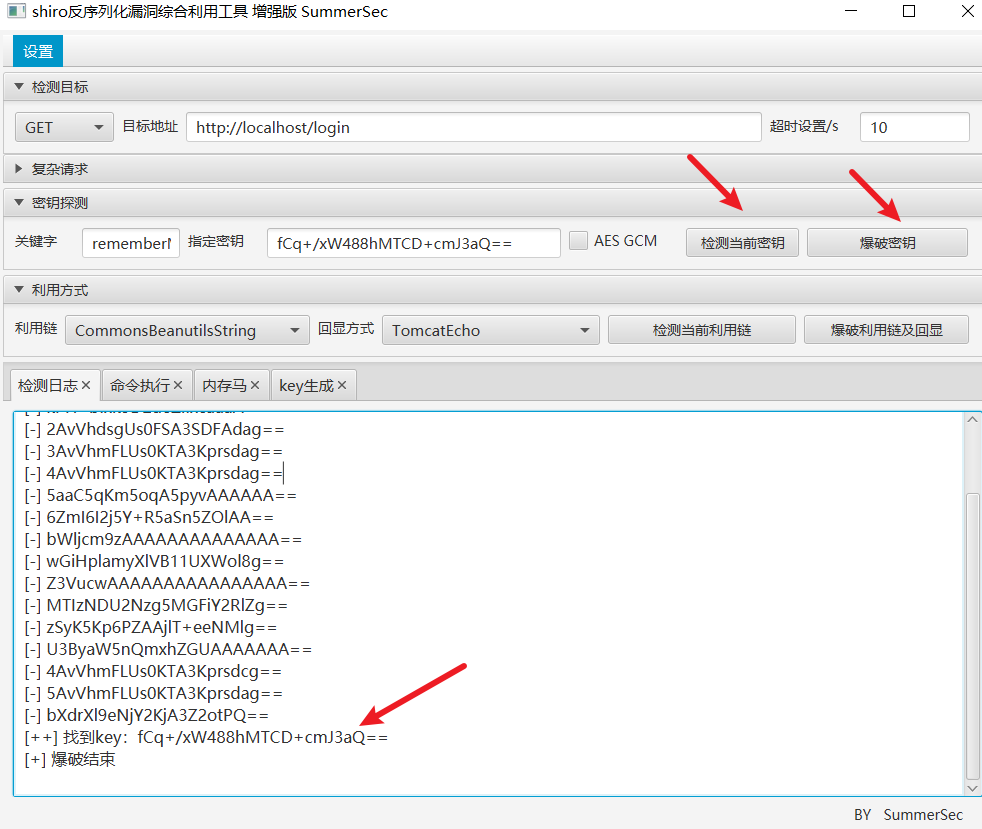Click the 指定密钥 key input field
Viewport: 982px width, 829px height.
click(x=413, y=243)
